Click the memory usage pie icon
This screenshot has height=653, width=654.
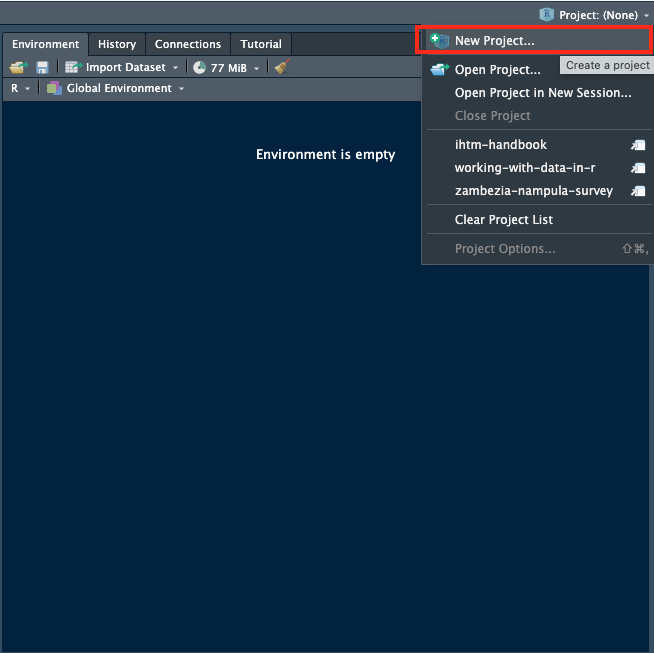200,67
